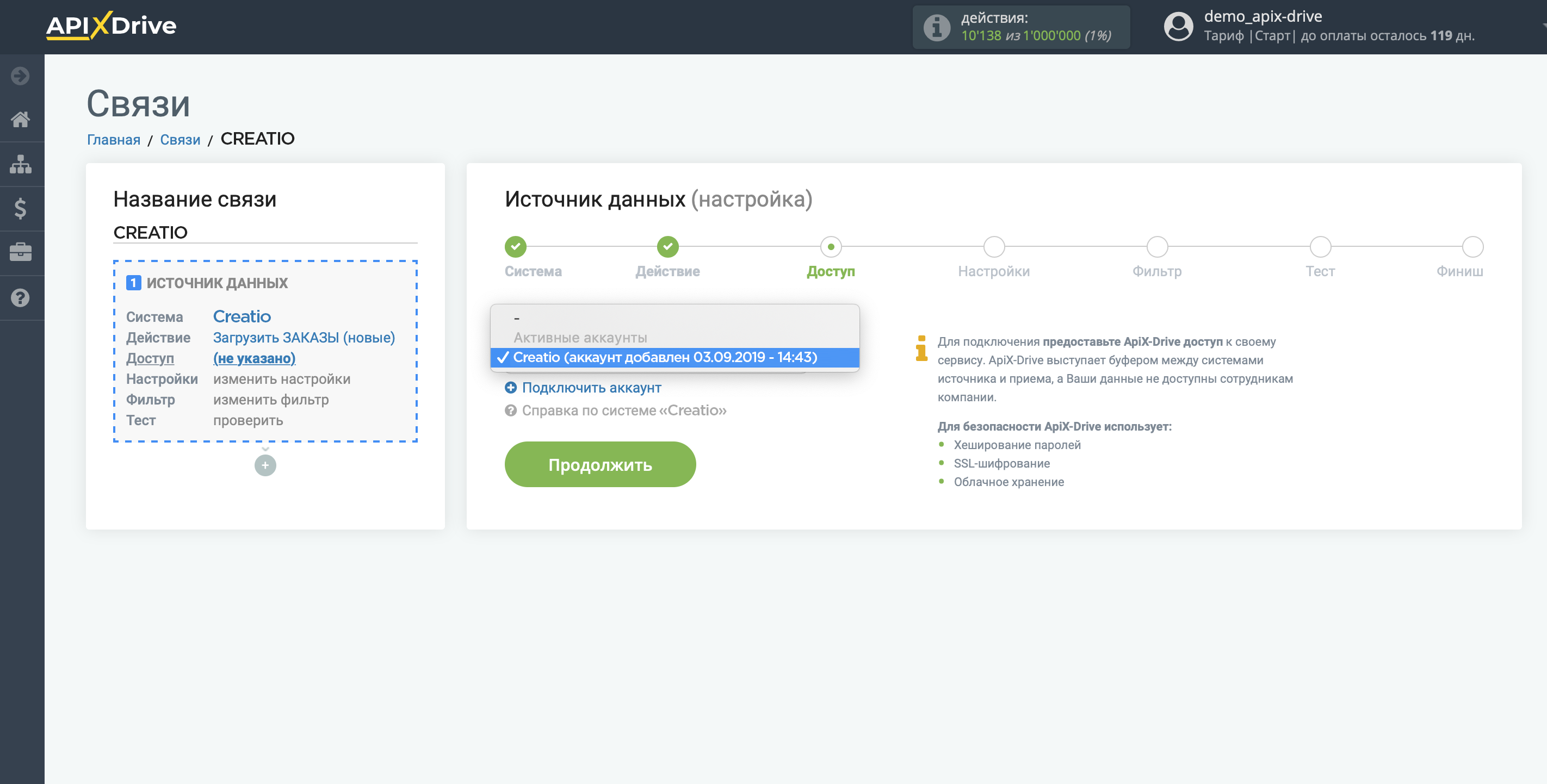Go to the Действие step circle

[667, 246]
